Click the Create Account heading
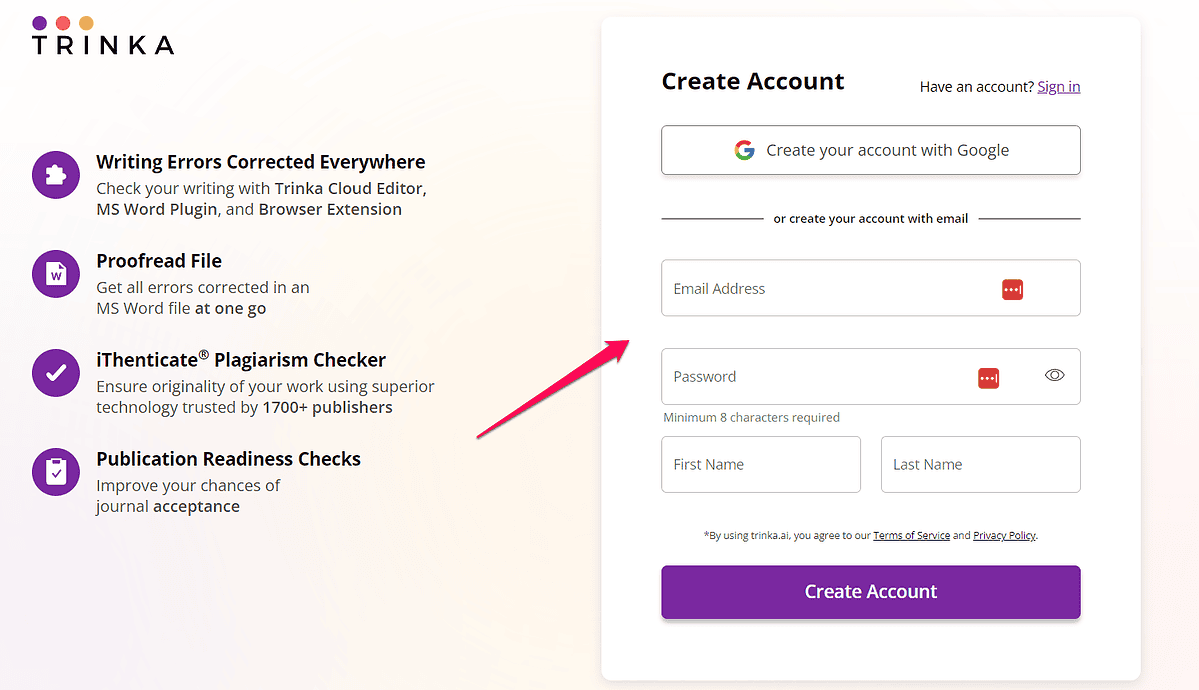The height and width of the screenshot is (690, 1199). click(753, 82)
